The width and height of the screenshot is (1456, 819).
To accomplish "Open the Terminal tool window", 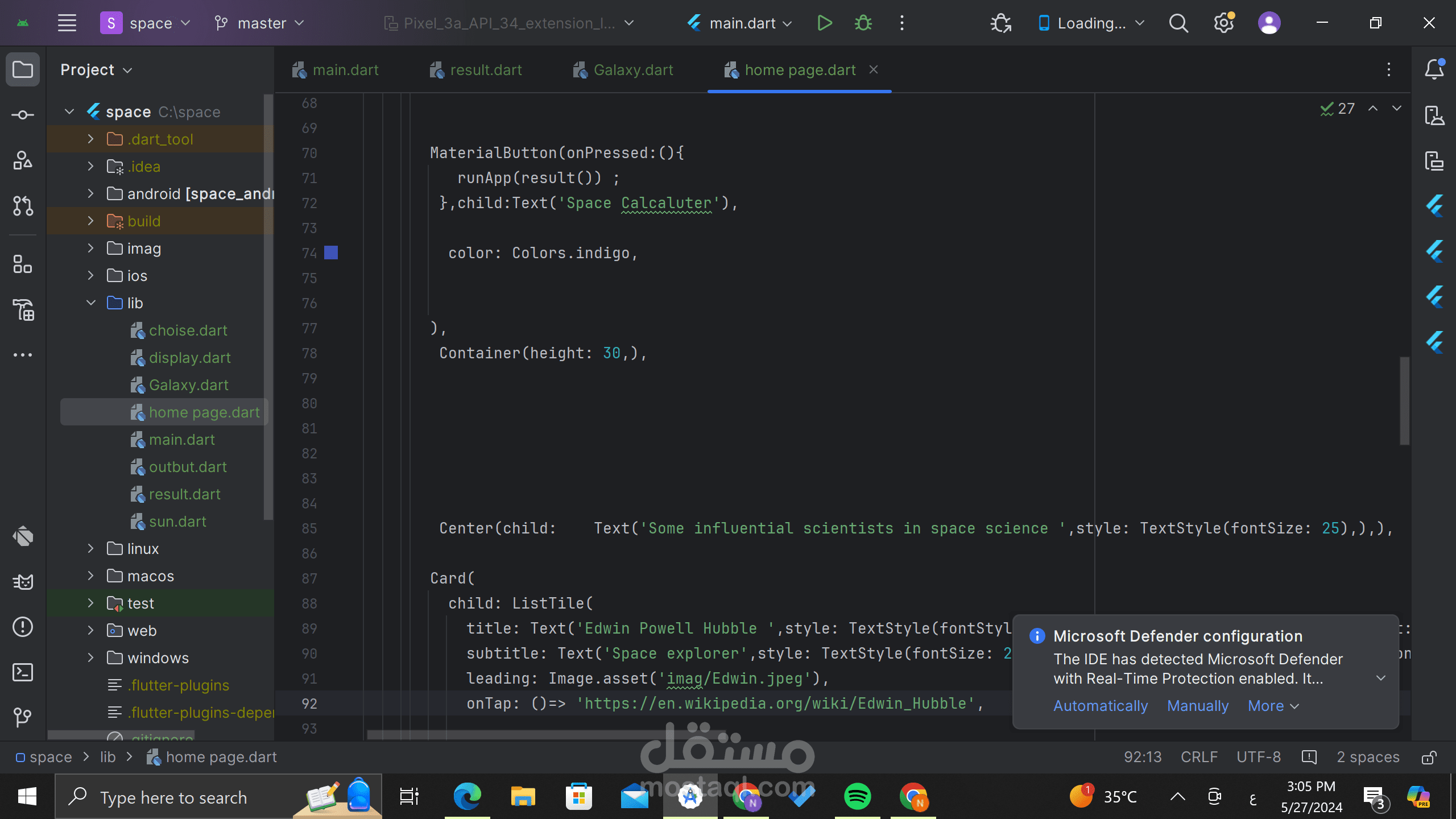I will pyautogui.click(x=23, y=672).
